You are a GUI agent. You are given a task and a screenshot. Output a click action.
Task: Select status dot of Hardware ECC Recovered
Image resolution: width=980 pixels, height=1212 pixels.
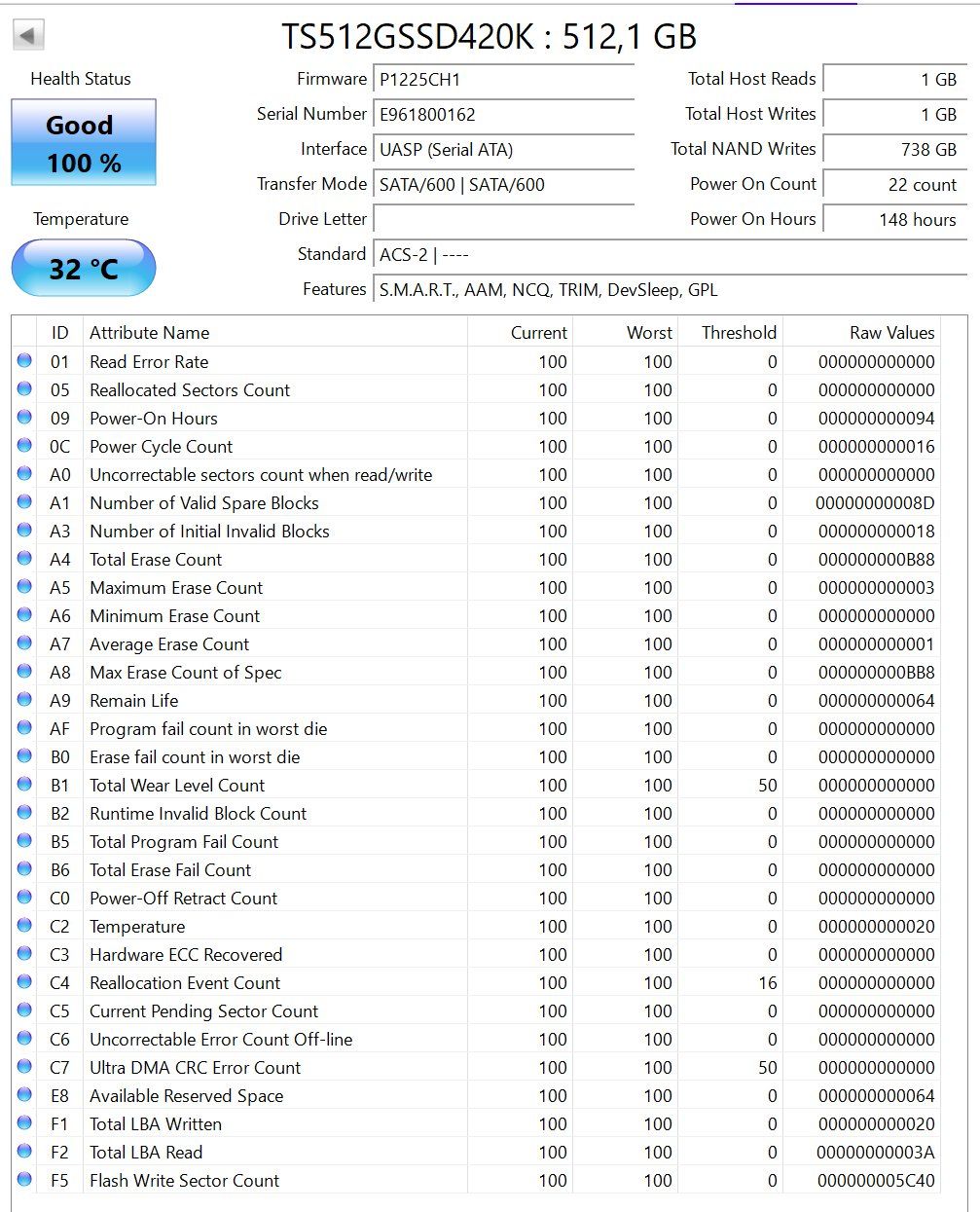point(24,954)
